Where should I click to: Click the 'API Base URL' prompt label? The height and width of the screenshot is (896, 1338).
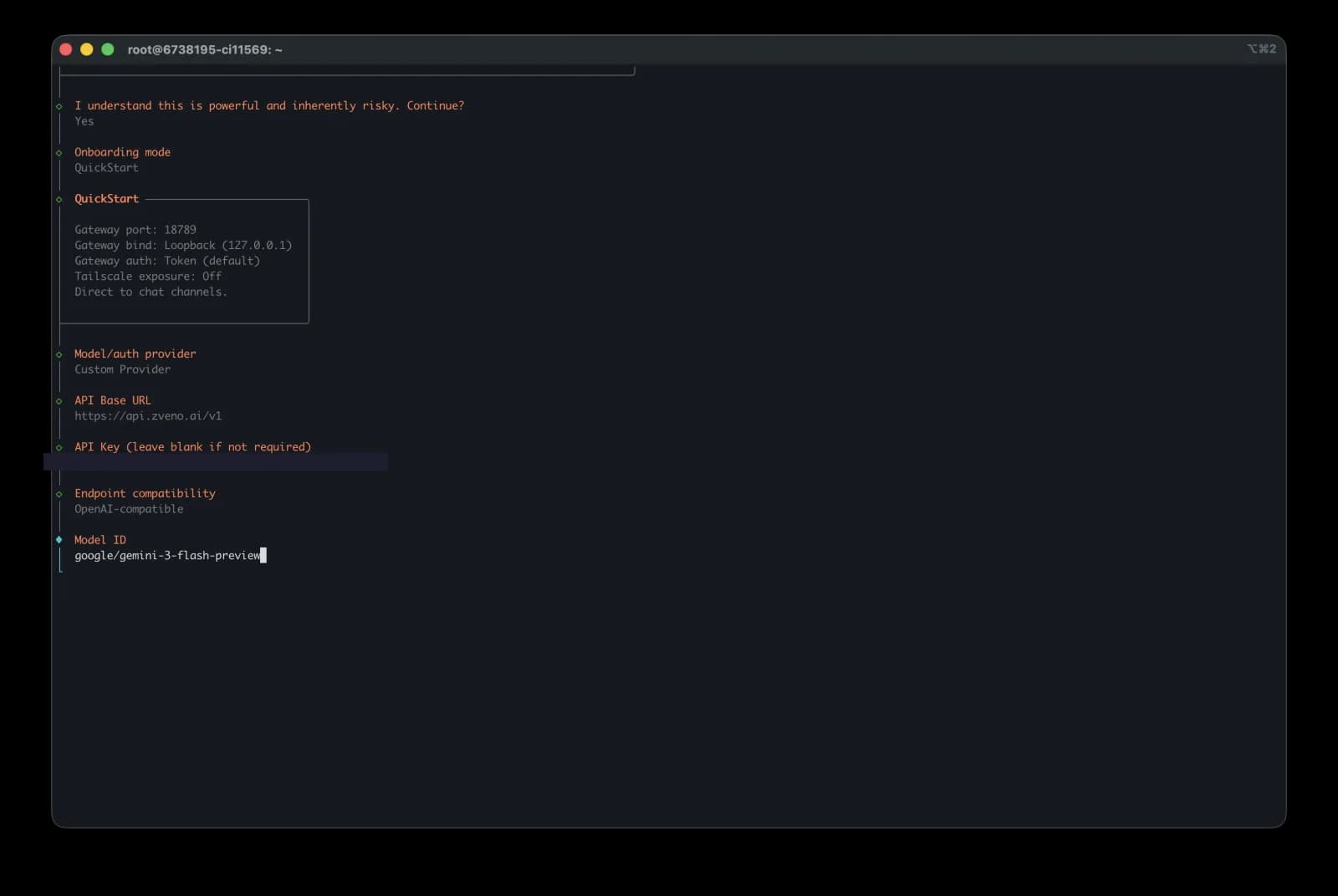113,400
